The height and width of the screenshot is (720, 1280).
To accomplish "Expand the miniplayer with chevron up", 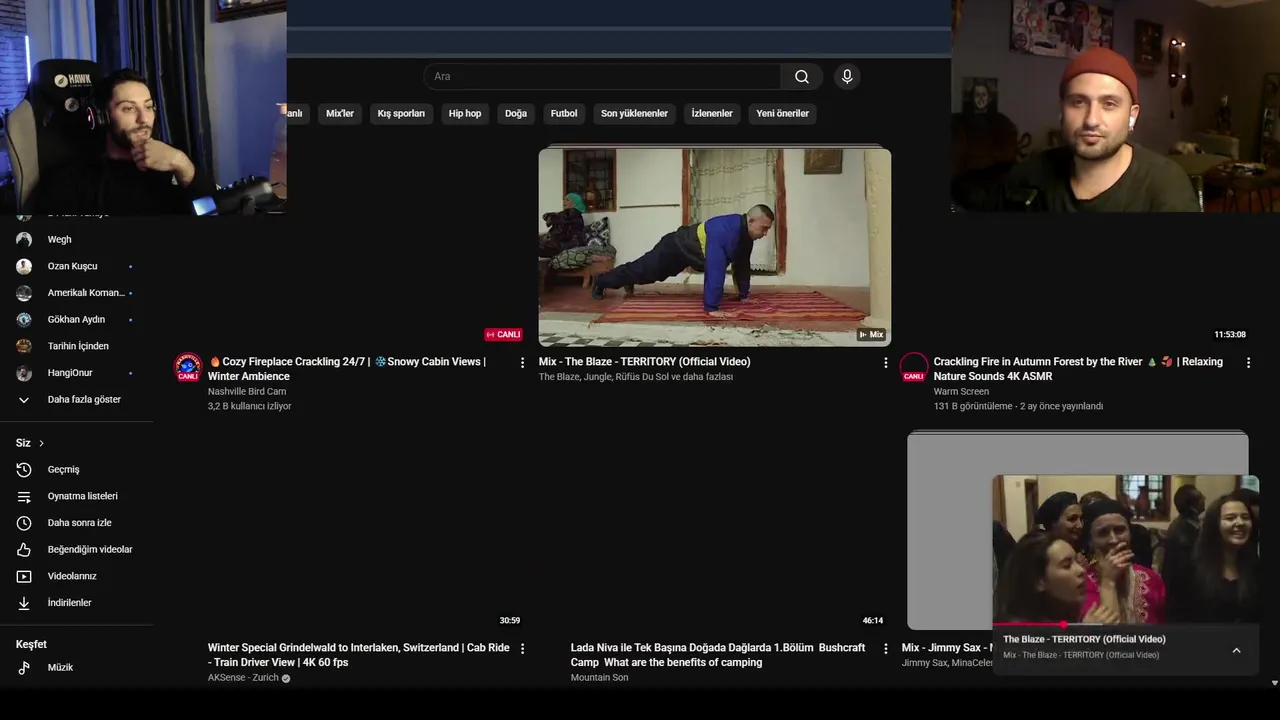I will pos(1236,650).
